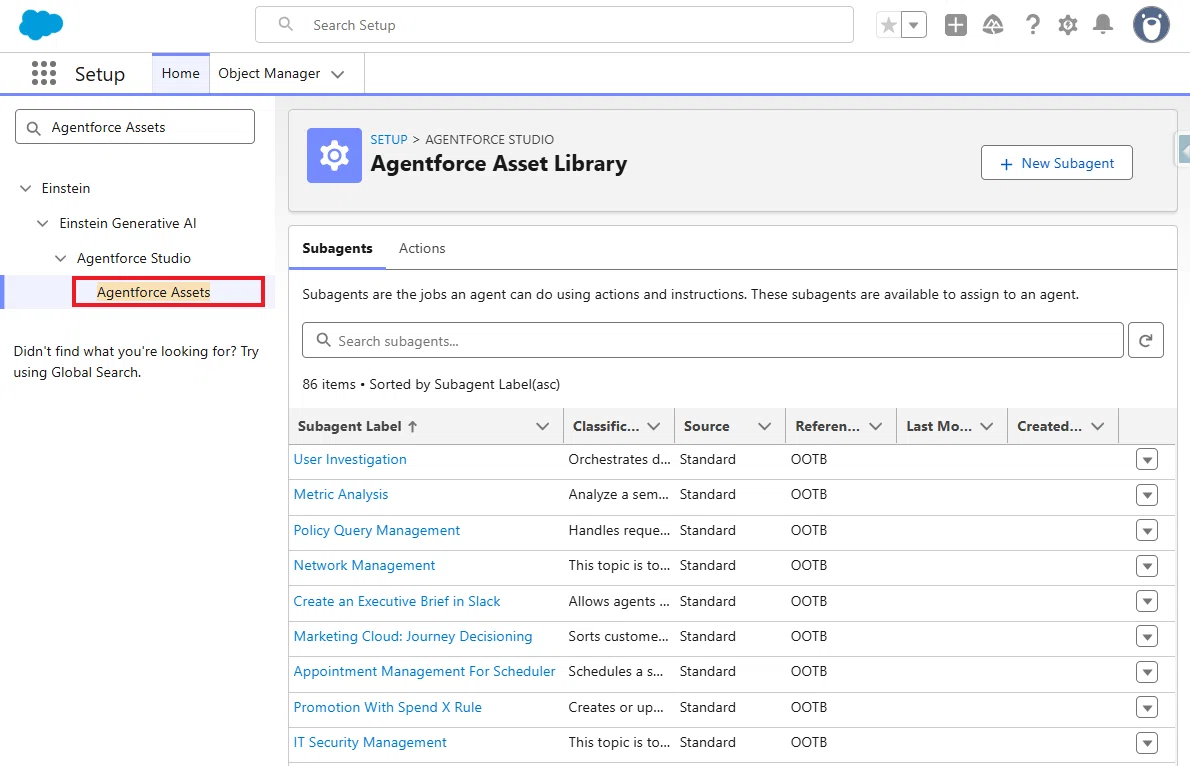Image resolution: width=1190 pixels, height=766 pixels.
Task: Switch to the Actions tab
Action: (422, 248)
